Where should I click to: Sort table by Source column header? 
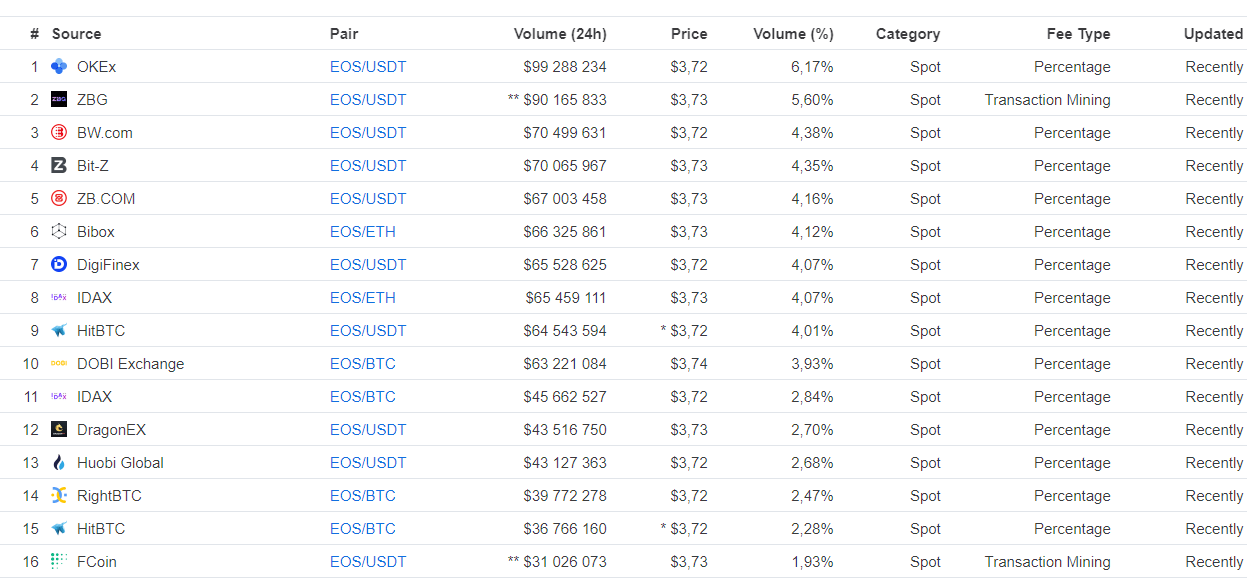76,34
